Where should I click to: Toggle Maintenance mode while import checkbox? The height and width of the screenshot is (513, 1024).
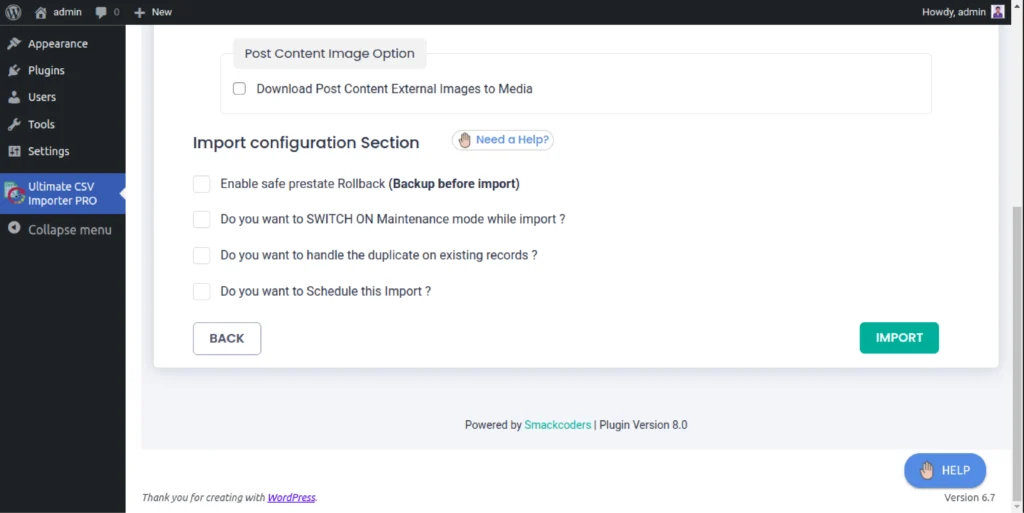202,219
